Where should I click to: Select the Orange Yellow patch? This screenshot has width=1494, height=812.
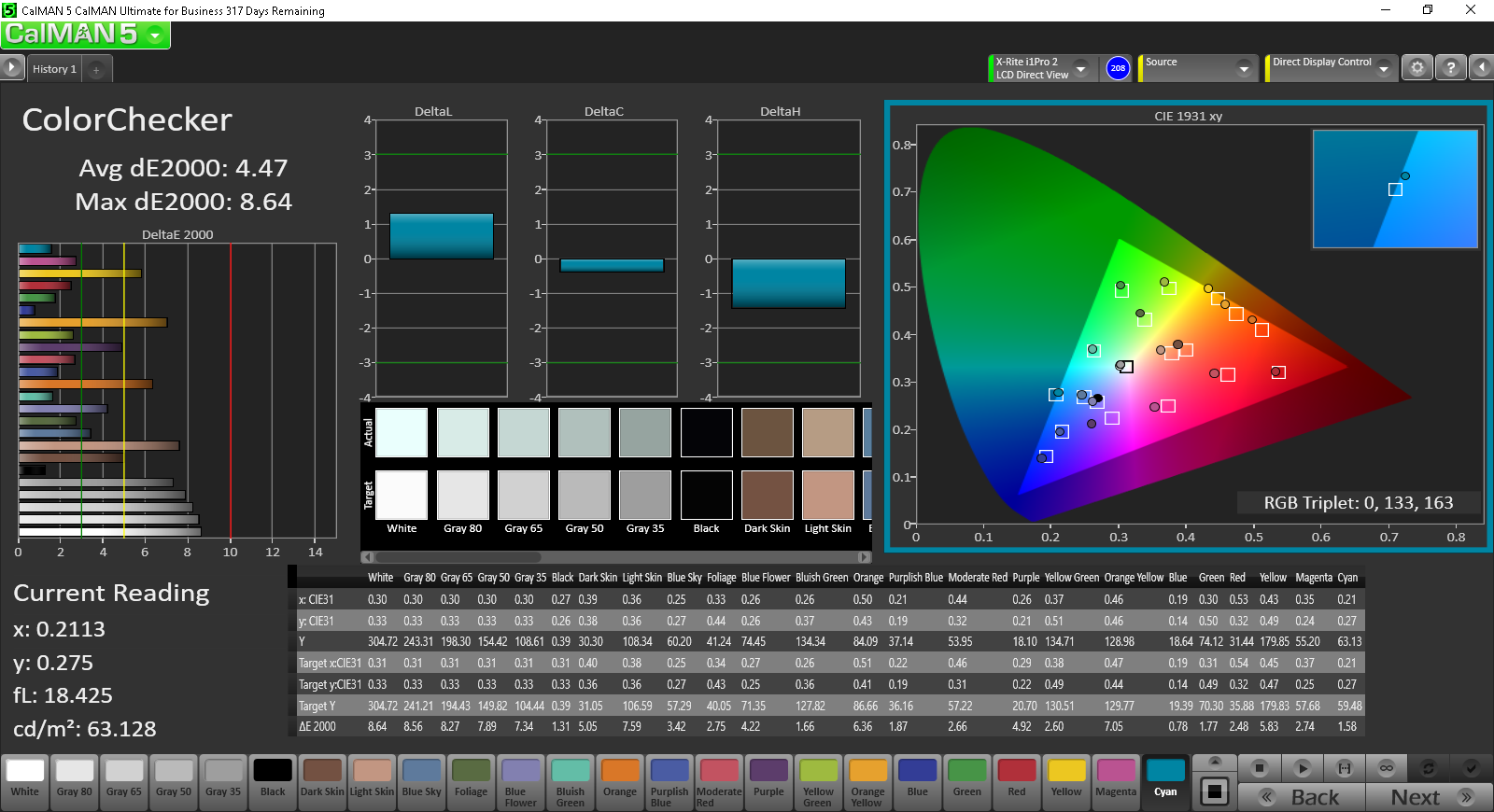867,782
